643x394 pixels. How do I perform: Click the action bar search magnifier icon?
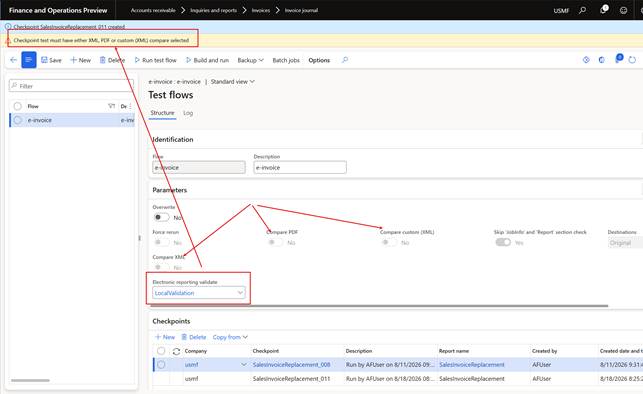pyautogui.click(x=345, y=60)
